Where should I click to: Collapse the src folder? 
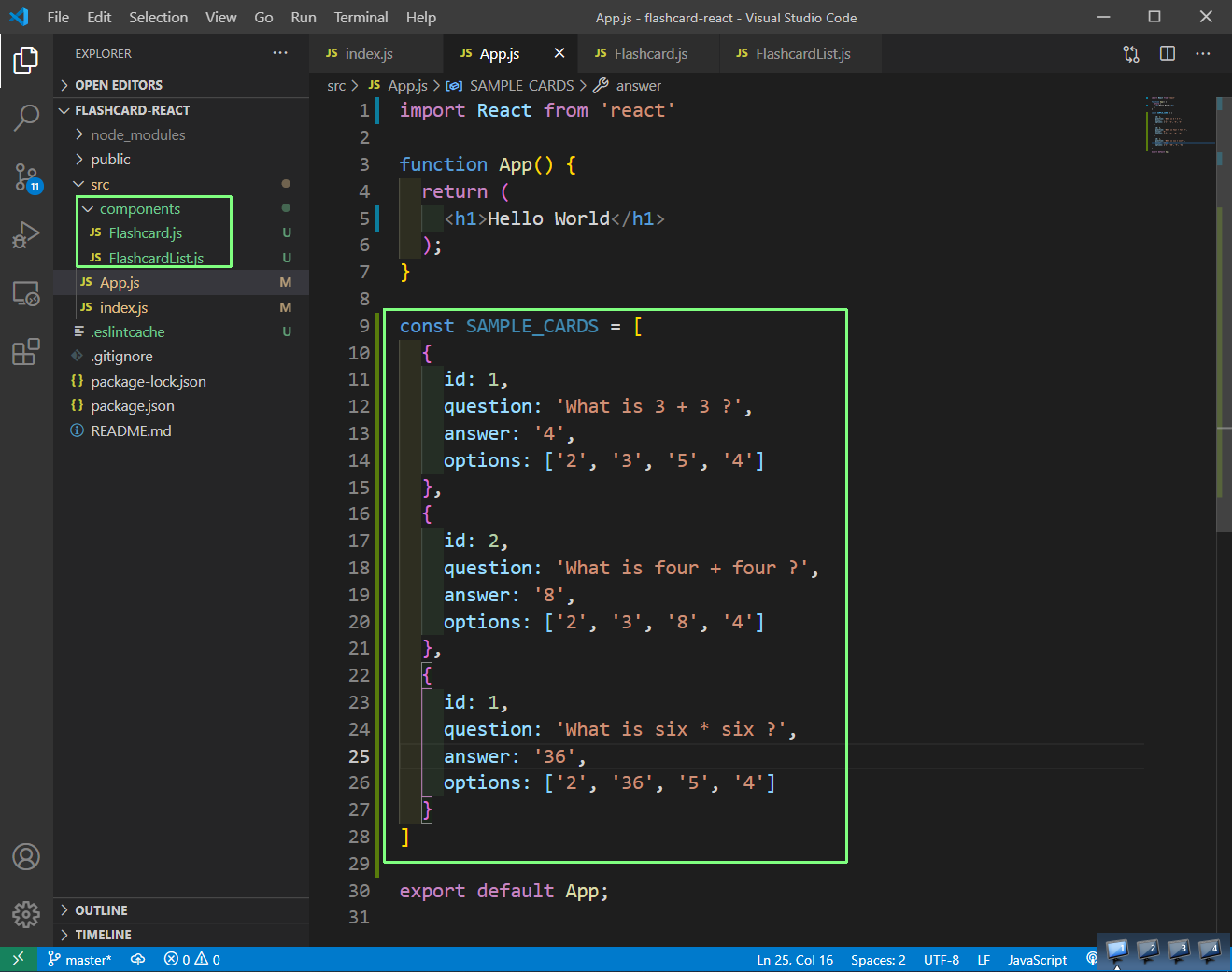181,184
